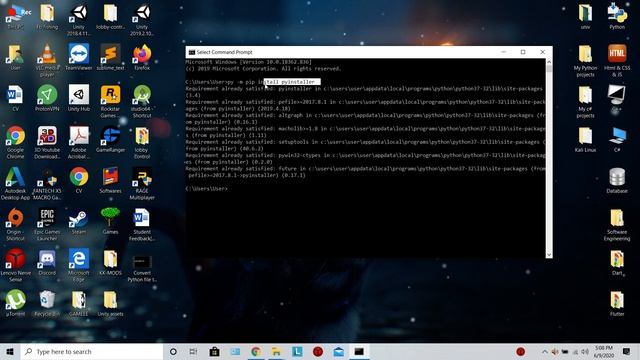Open the CV Word document icon
The height and width of the screenshot is (360, 640).
[15, 98]
